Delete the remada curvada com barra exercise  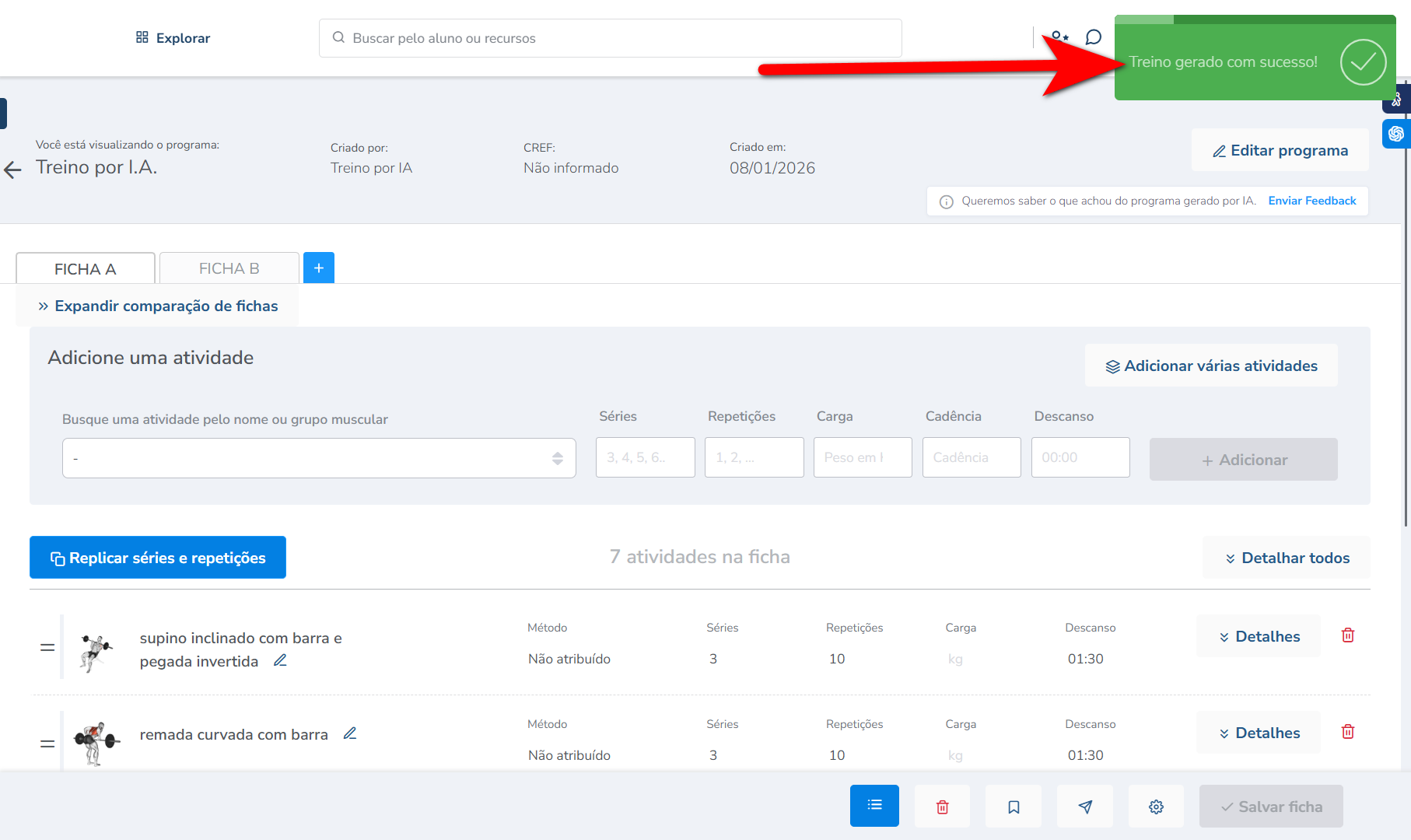coord(1348,732)
